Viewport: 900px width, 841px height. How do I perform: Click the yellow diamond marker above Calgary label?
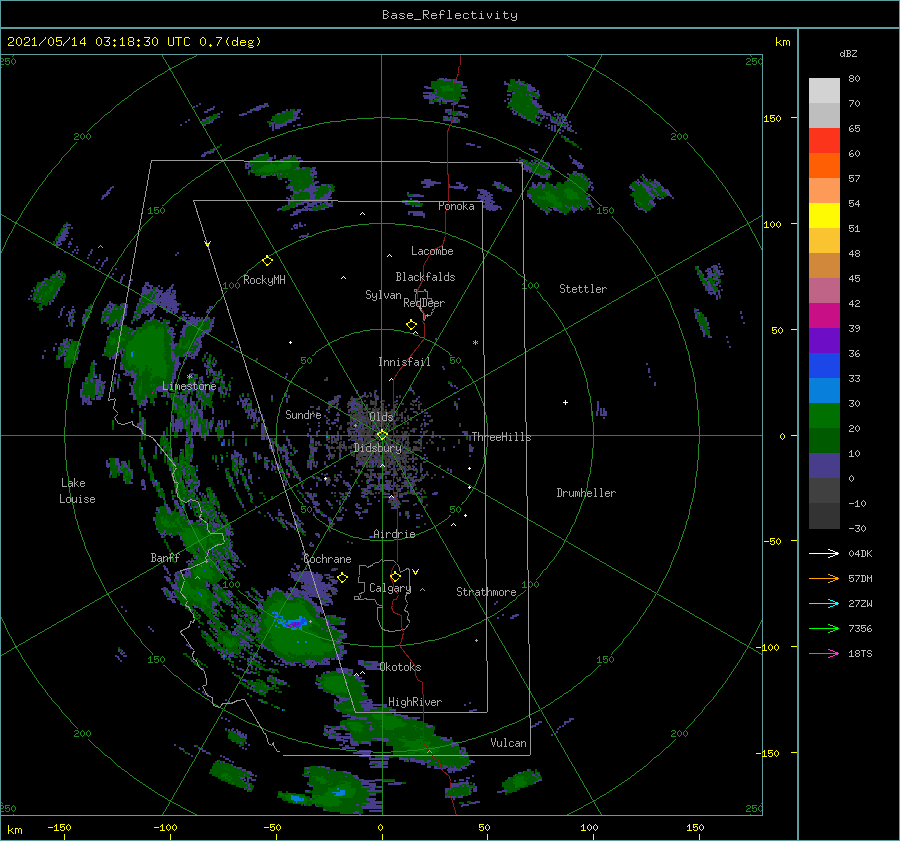395,576
